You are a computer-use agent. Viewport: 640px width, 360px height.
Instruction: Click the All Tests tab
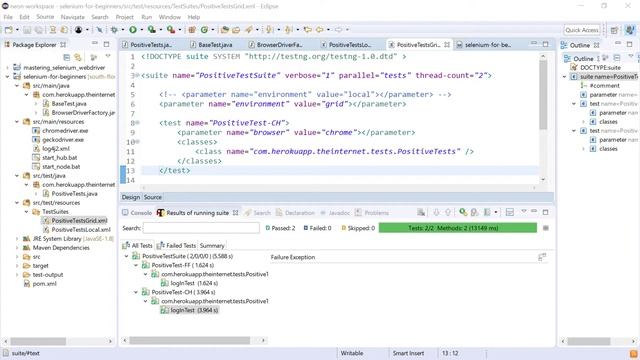coord(138,245)
